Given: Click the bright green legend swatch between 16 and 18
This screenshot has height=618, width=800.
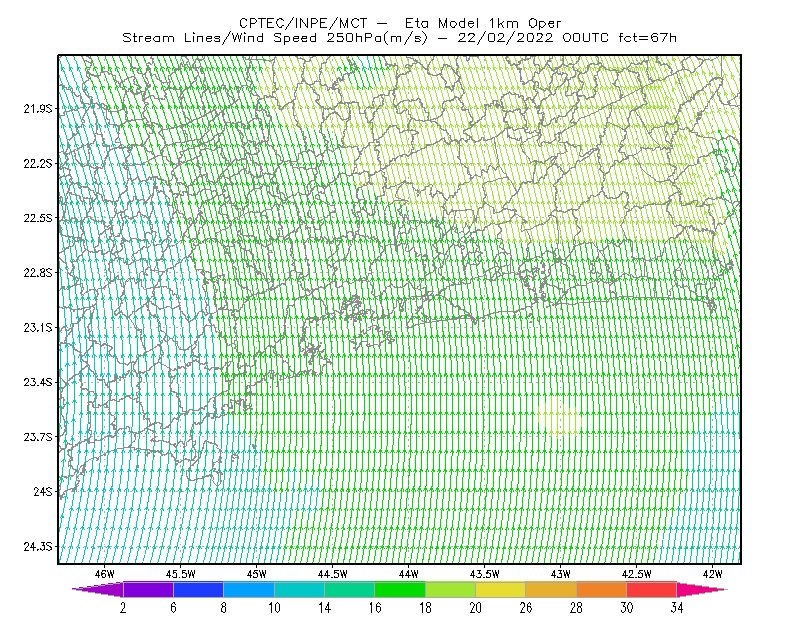Looking at the screenshot, I should point(400,589).
